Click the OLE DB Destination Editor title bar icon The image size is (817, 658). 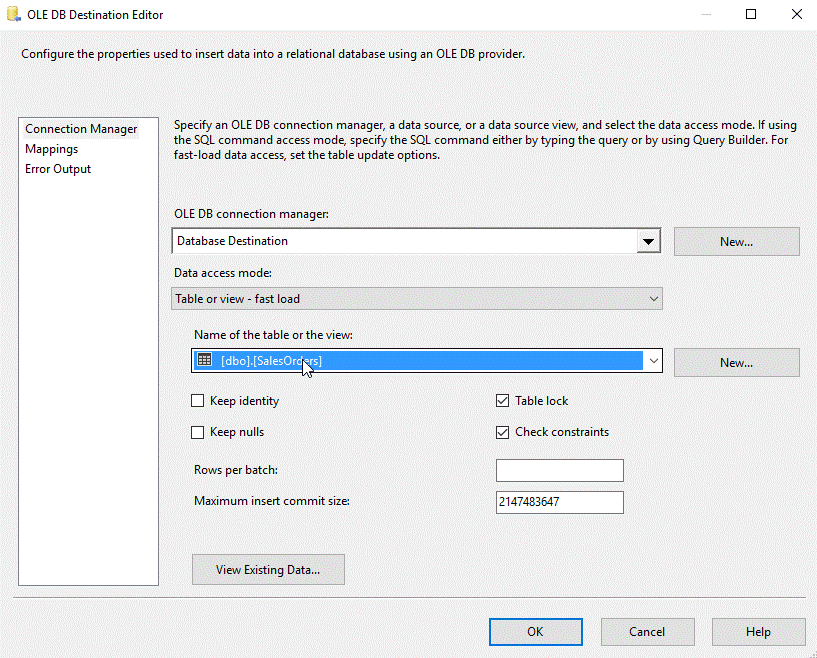tap(12, 14)
